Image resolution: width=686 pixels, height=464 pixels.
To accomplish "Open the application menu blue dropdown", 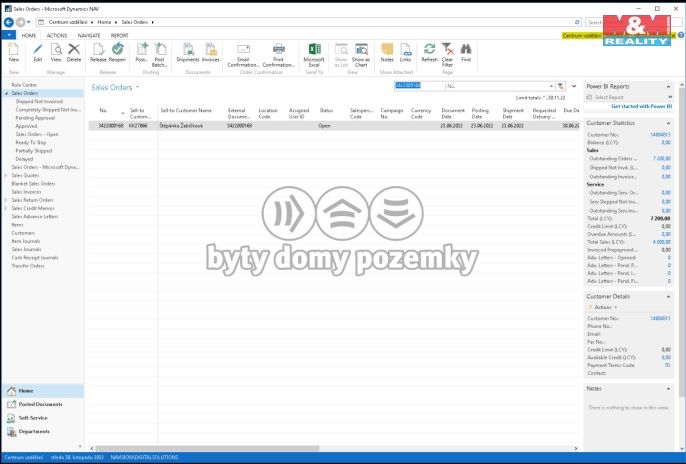I will tap(9, 35).
